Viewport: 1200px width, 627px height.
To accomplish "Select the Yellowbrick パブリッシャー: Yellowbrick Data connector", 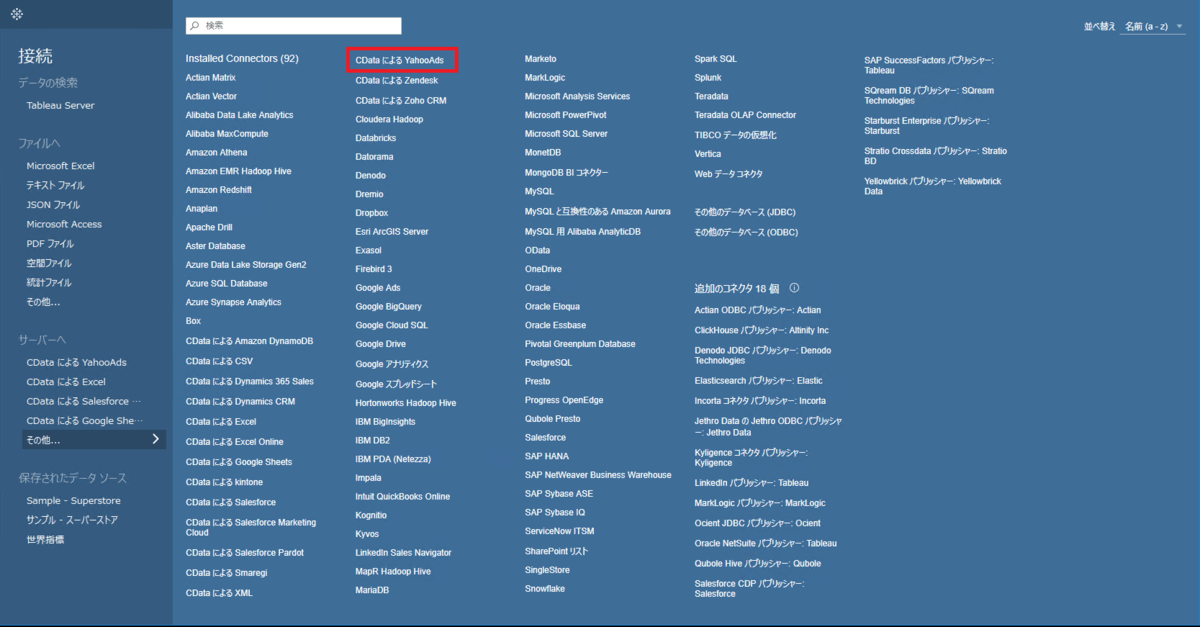I will tap(933, 187).
